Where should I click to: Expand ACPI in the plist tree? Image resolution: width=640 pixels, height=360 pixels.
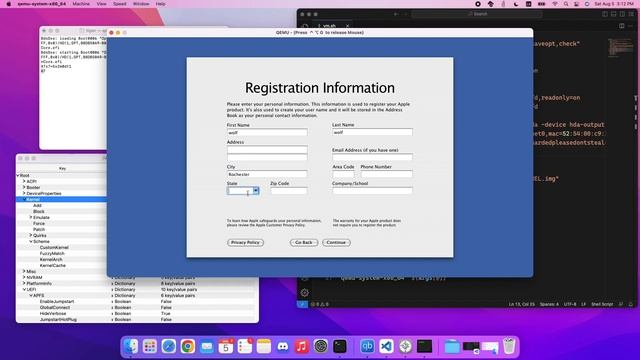pyautogui.click(x=24, y=181)
